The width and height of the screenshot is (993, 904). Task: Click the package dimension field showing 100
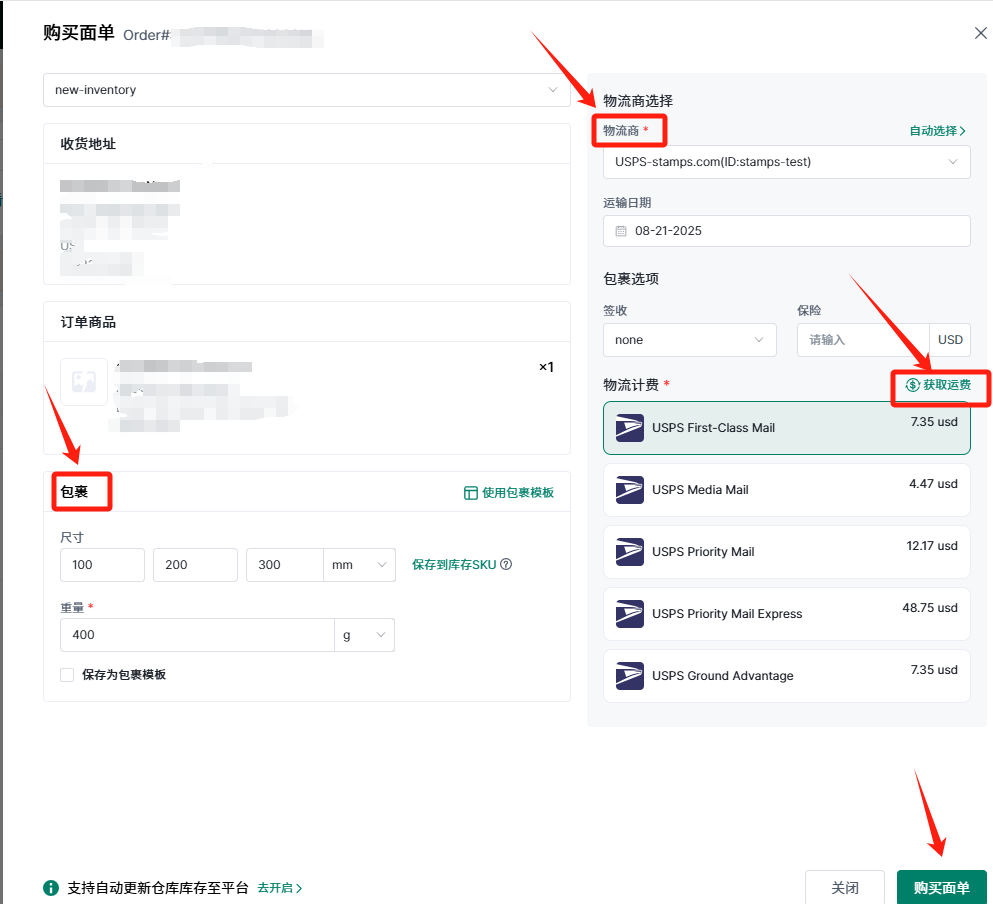coord(102,565)
